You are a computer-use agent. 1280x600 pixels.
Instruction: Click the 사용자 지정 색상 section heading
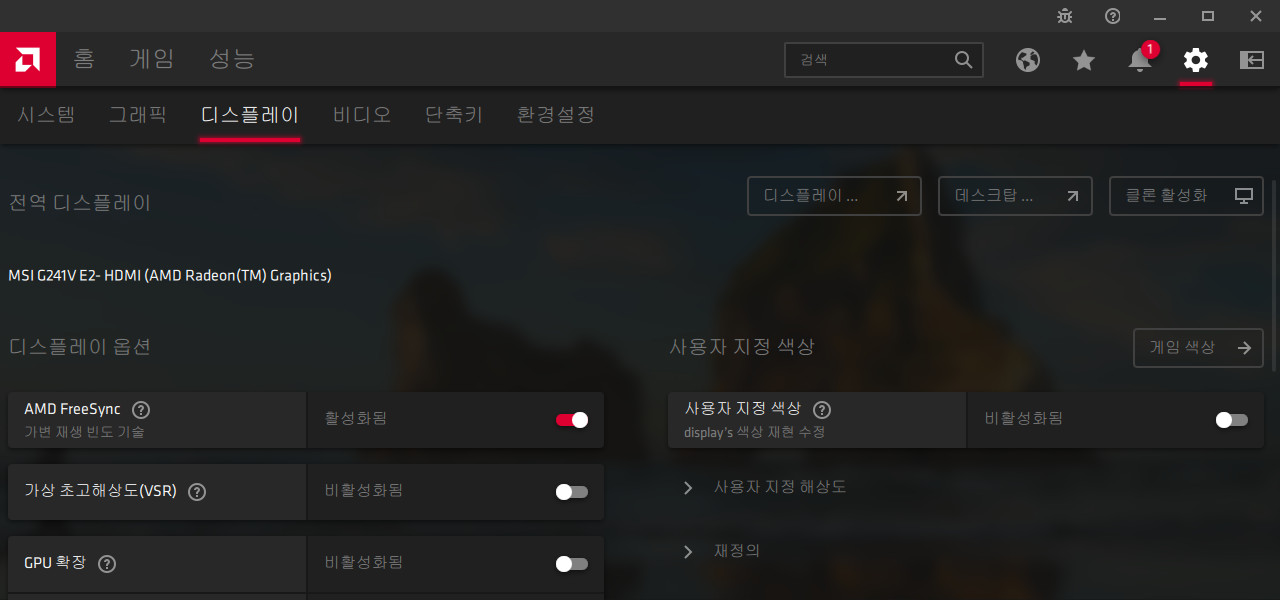pos(742,347)
